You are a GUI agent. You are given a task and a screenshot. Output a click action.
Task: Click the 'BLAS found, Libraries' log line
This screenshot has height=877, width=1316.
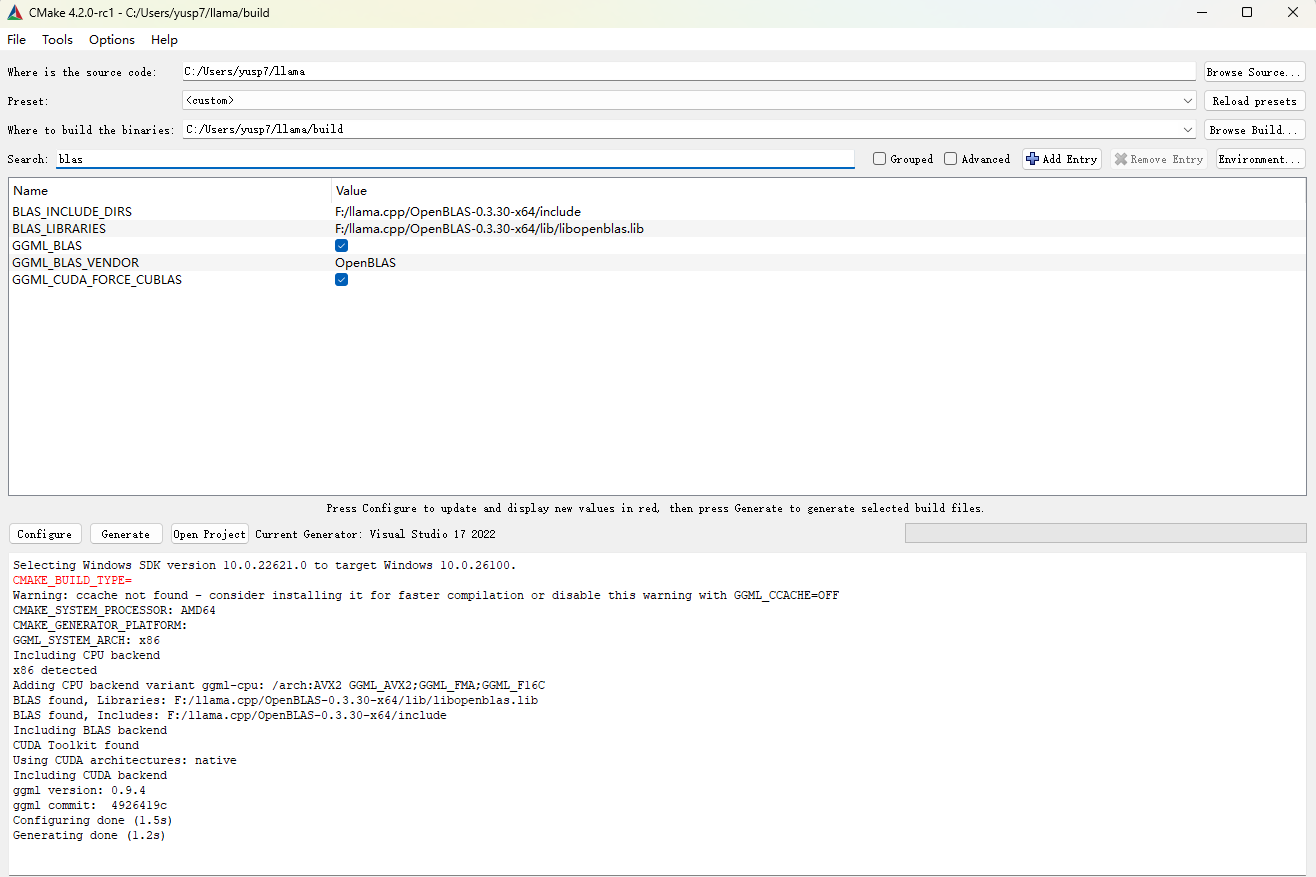[x=275, y=700]
